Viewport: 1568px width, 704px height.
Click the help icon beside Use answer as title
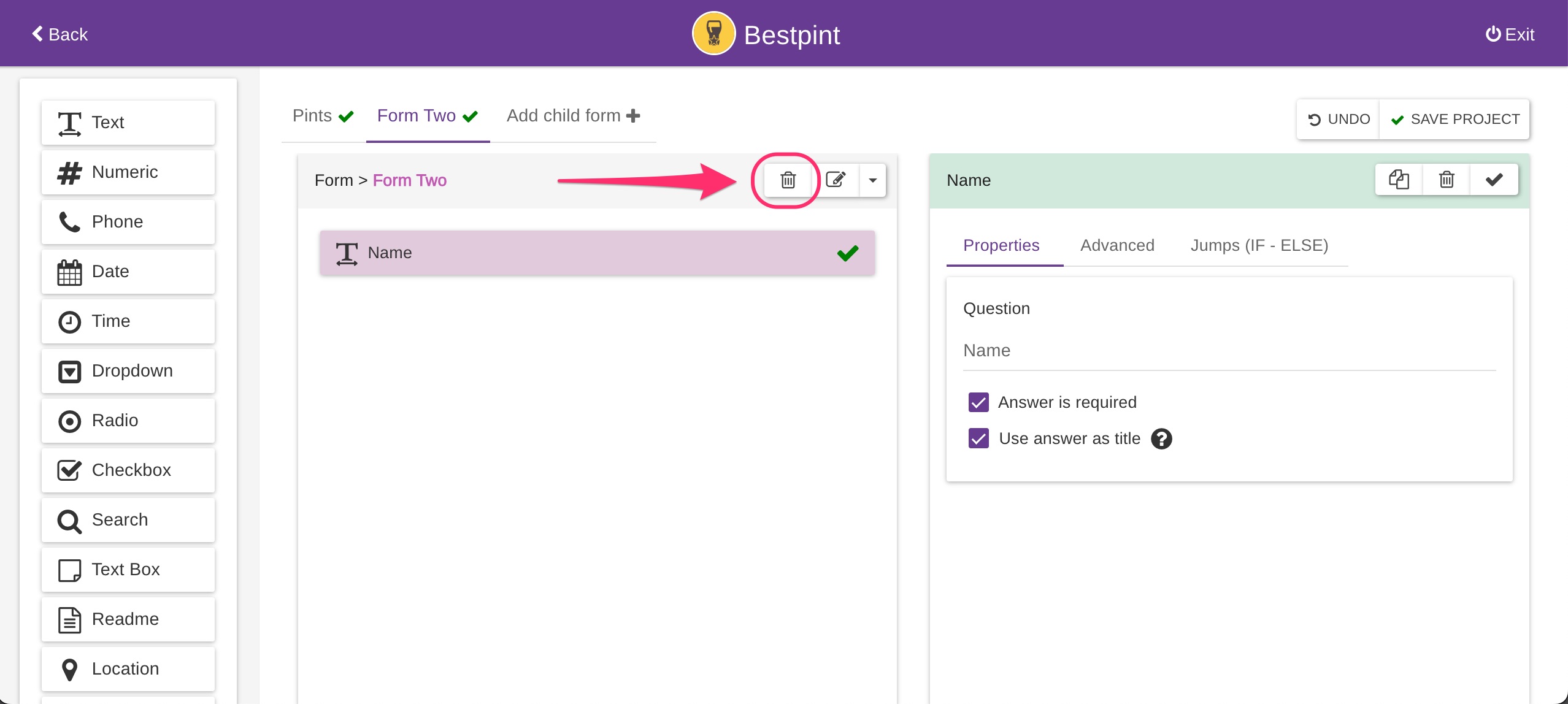[x=1161, y=439]
